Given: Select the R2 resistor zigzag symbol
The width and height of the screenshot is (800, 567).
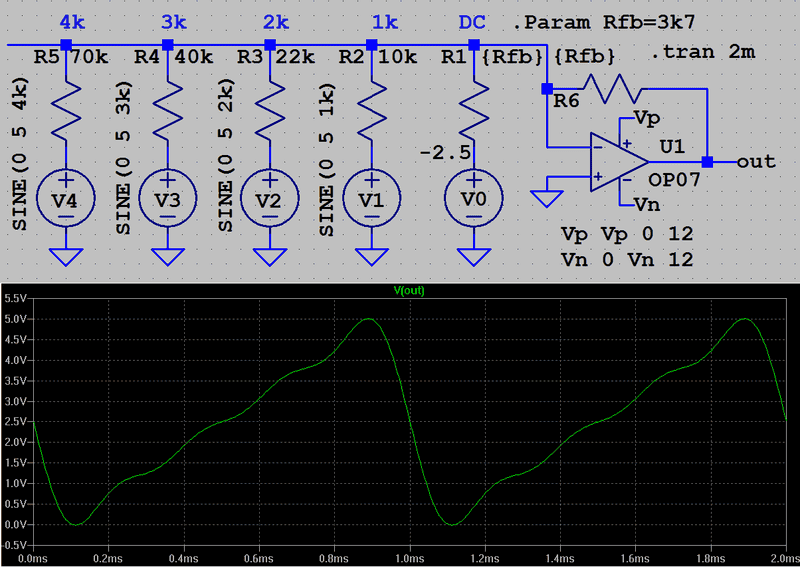Looking at the screenshot, I should tap(371, 111).
